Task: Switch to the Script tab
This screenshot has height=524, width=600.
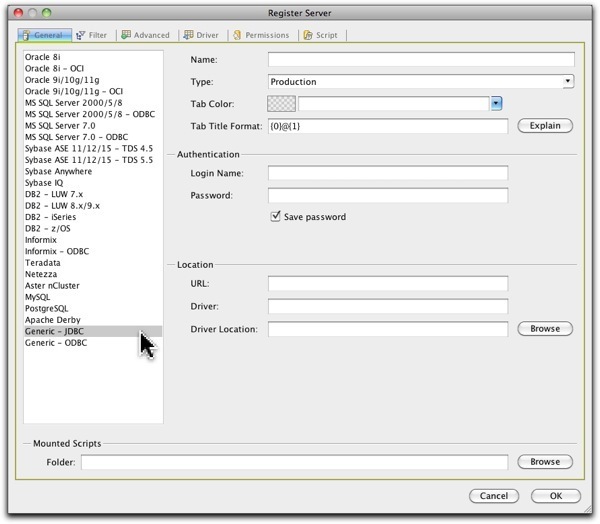Action: pos(321,35)
